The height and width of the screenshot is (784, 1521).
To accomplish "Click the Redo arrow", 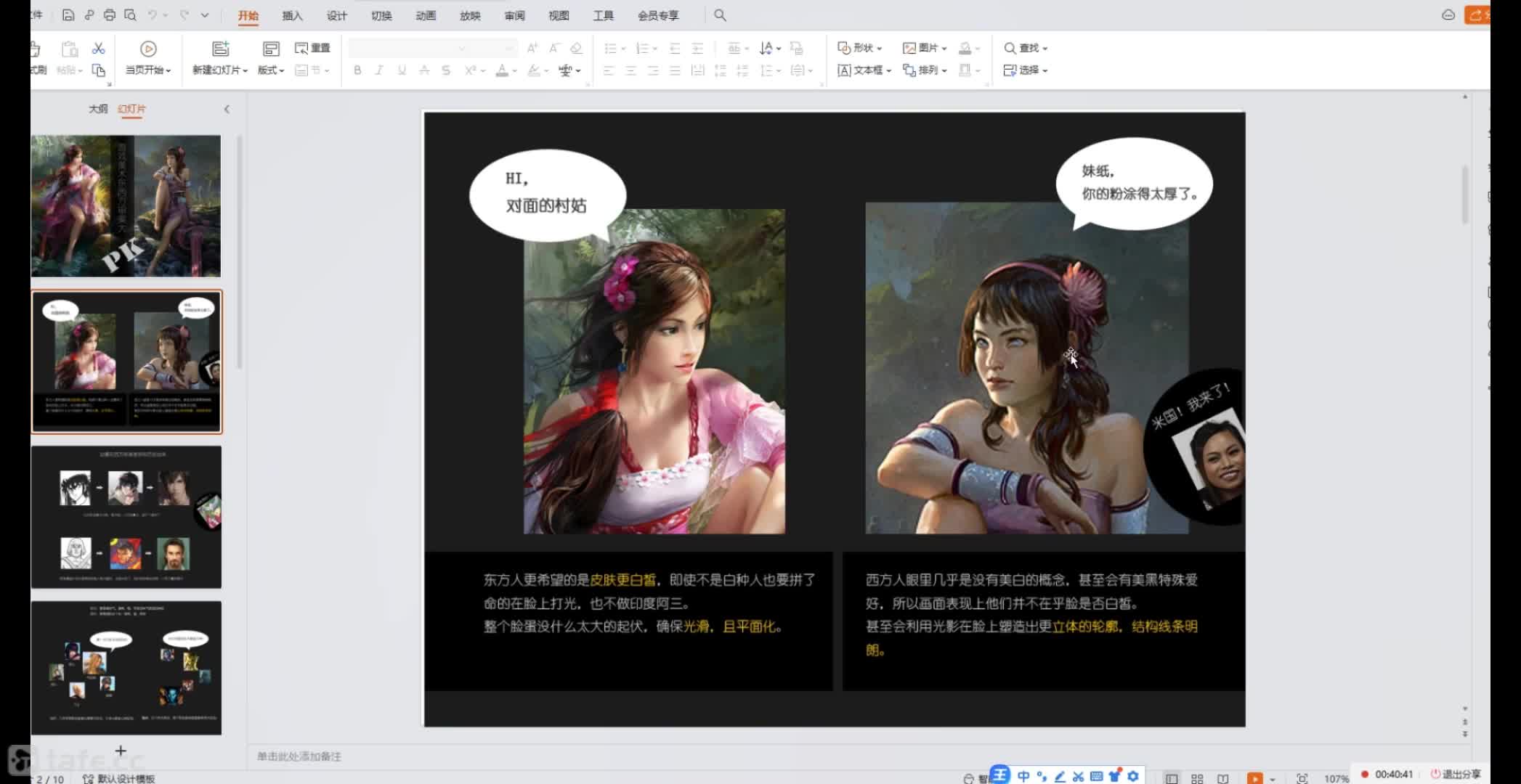I will (x=184, y=15).
